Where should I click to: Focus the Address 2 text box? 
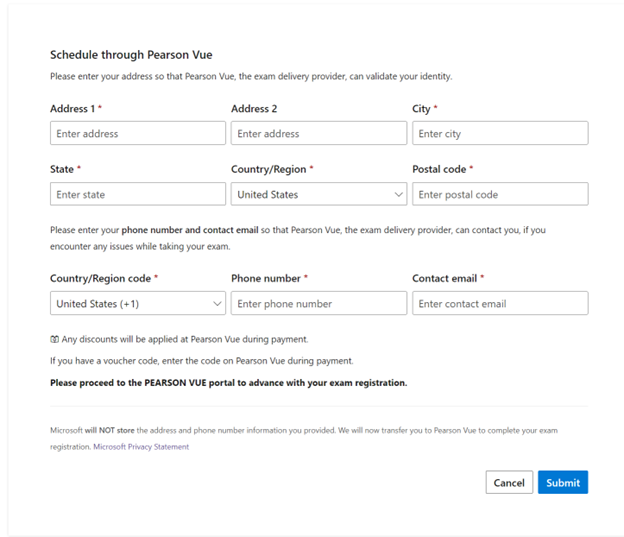318,133
